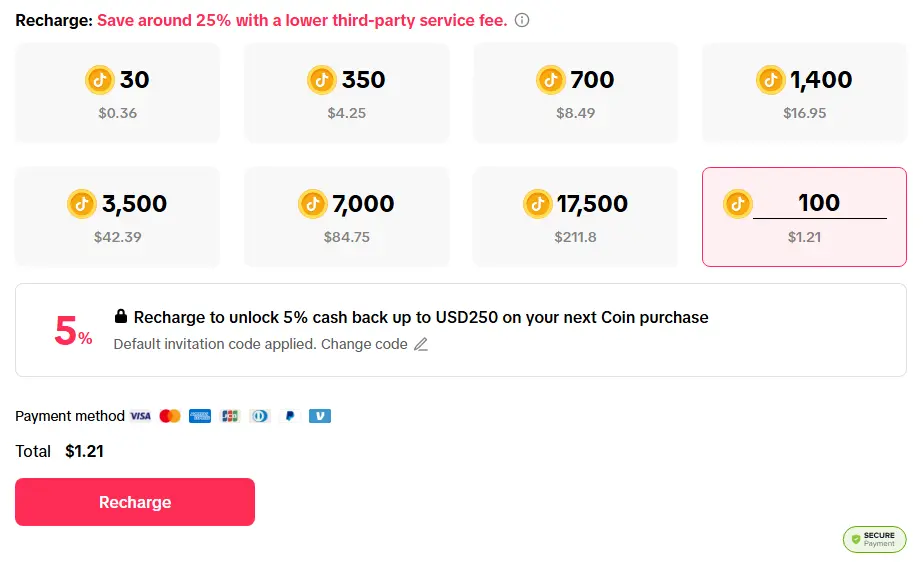Select the 30 coins package for $0.36
923x577 pixels.
[x=118, y=92]
